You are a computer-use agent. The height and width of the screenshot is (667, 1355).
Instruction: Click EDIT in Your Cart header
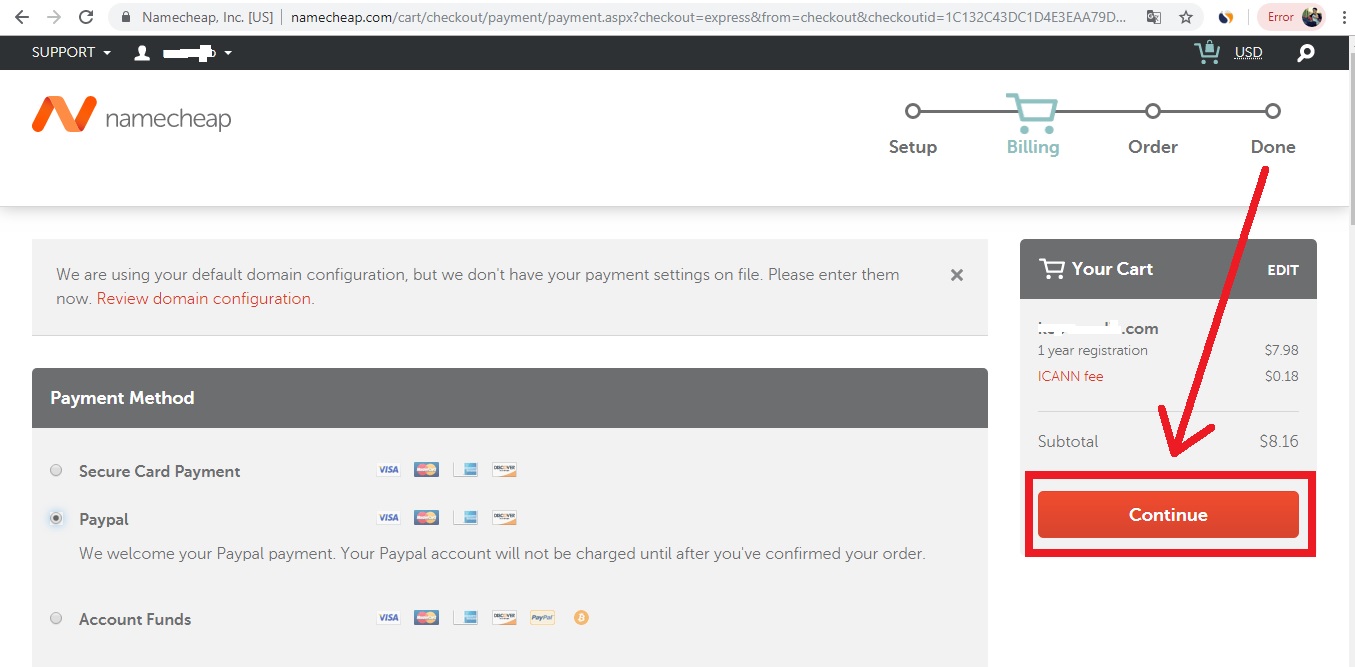[1283, 270]
